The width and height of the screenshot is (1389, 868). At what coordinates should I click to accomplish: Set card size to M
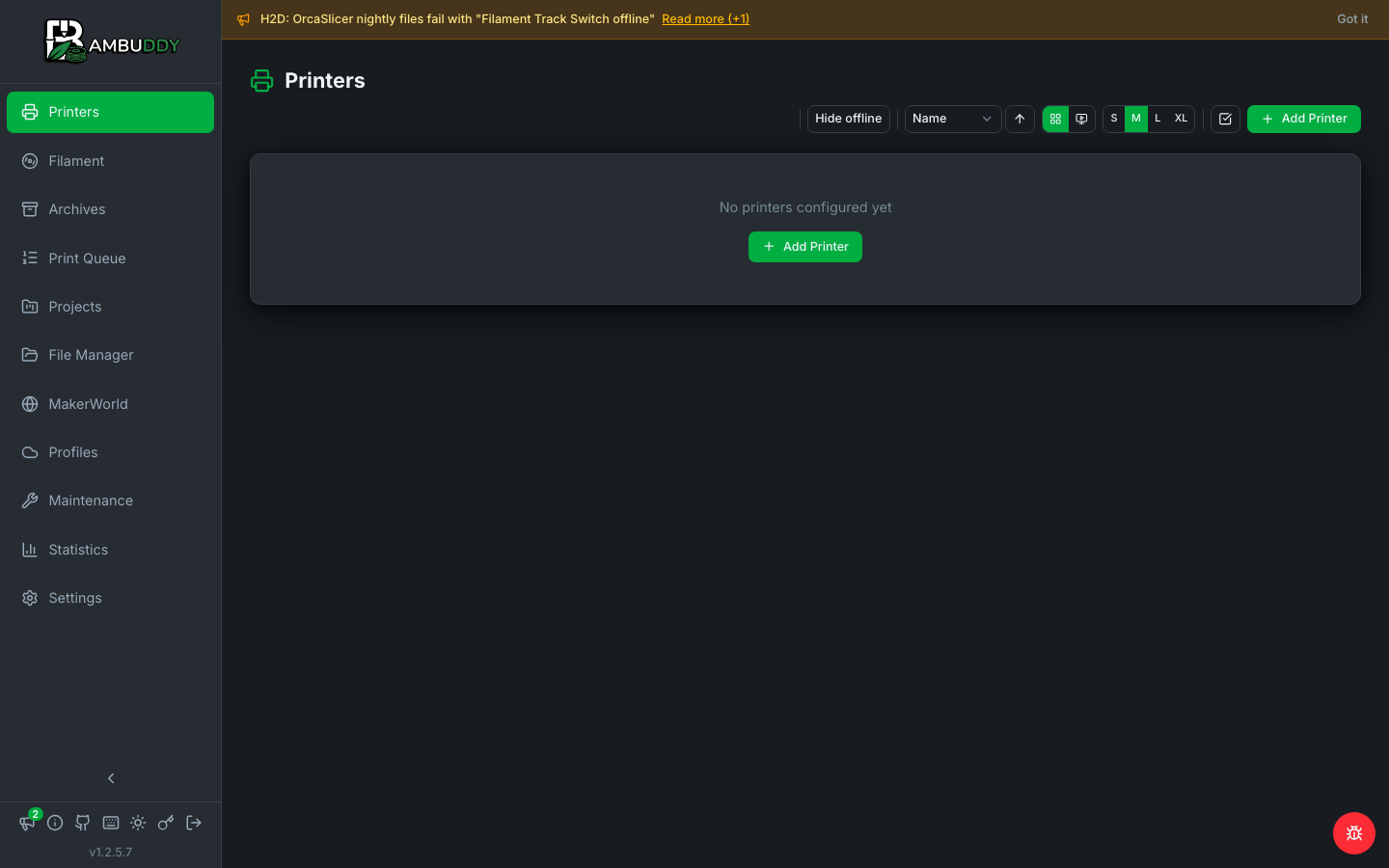(x=1136, y=119)
